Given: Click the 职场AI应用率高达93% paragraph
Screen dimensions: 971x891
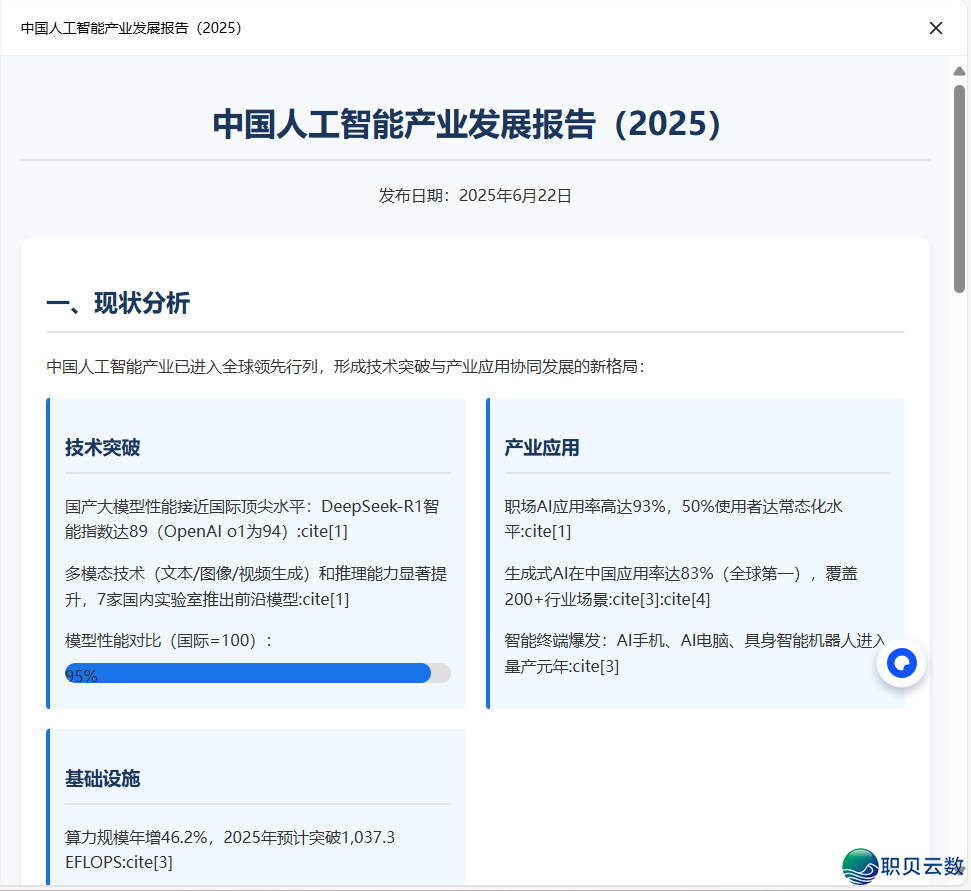Looking at the screenshot, I should pyautogui.click(x=673, y=519).
